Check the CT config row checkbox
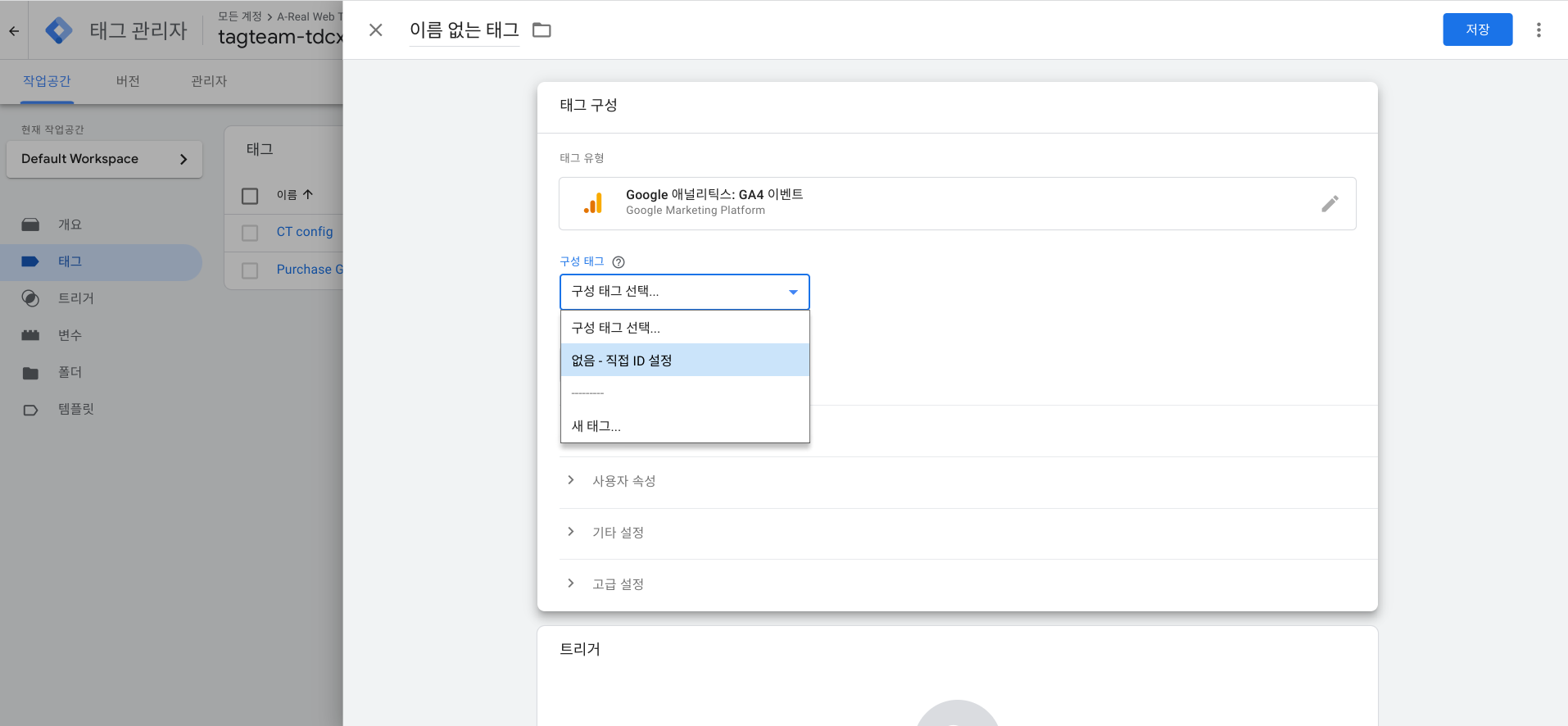Viewport: 1568px width, 726px height. (250, 233)
